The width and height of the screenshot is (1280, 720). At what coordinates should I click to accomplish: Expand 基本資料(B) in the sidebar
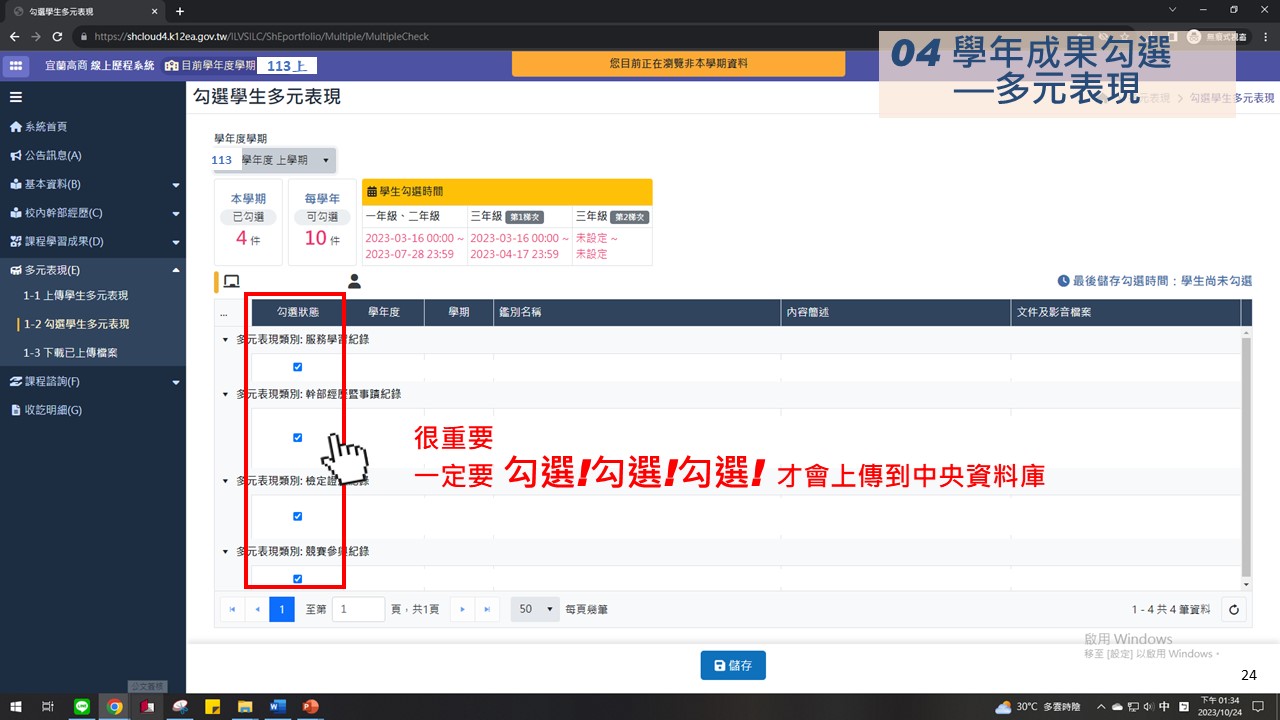[93, 184]
